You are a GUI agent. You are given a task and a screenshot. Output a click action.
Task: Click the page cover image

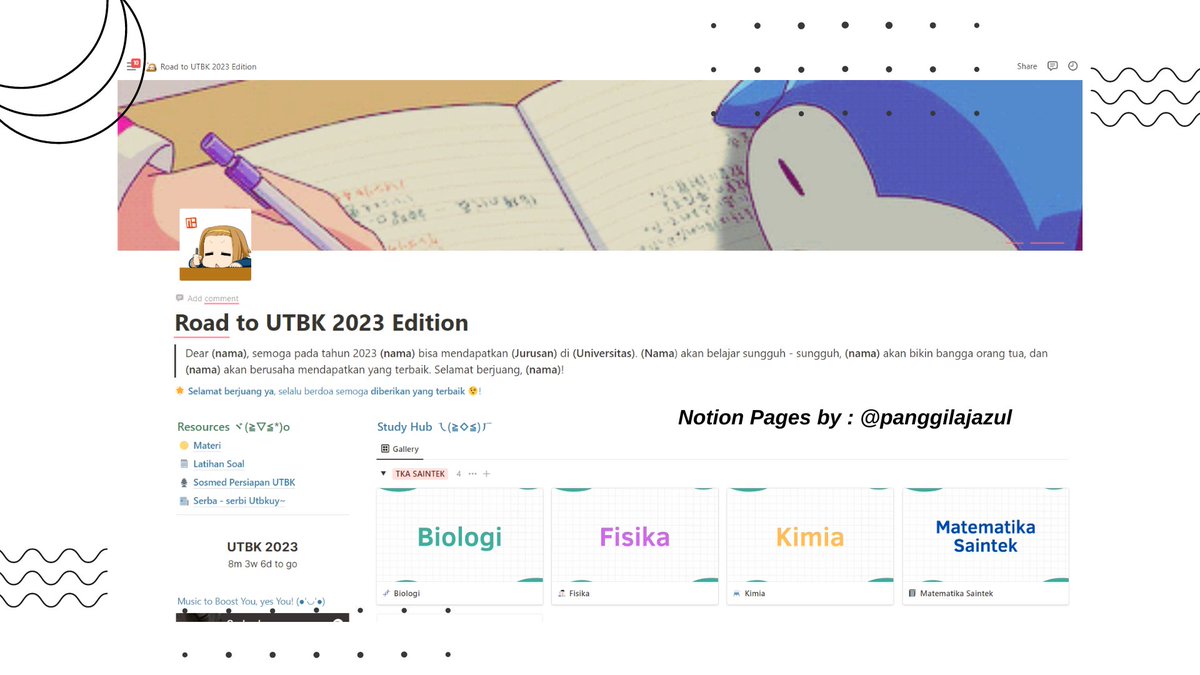click(x=600, y=165)
